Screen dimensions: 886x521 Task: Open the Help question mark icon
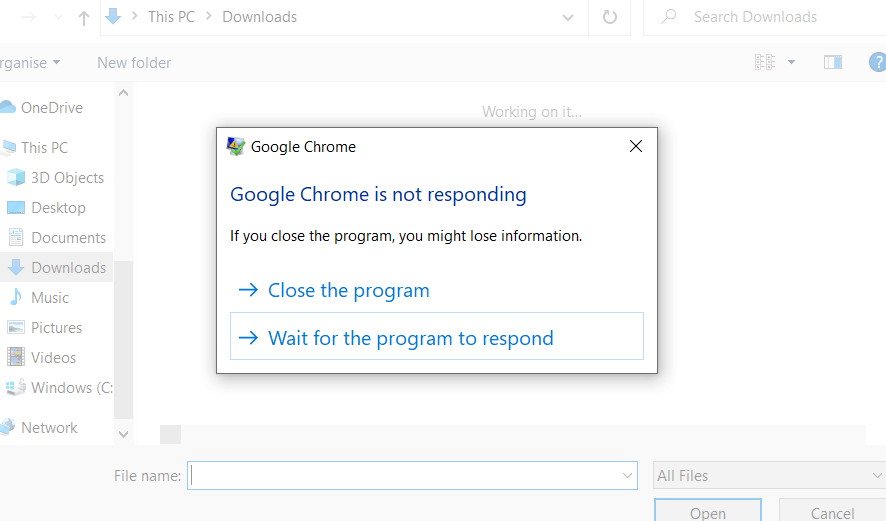pyautogui.click(x=878, y=62)
